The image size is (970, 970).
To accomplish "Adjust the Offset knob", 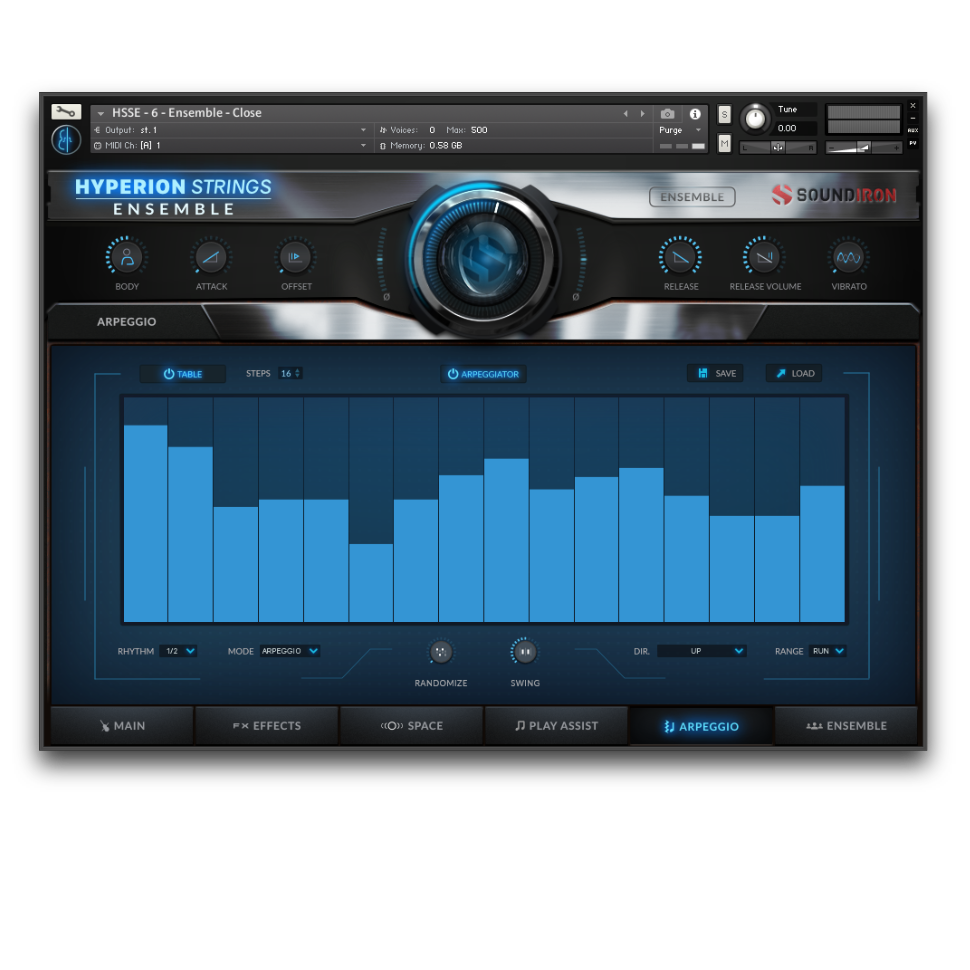I will coord(295,255).
